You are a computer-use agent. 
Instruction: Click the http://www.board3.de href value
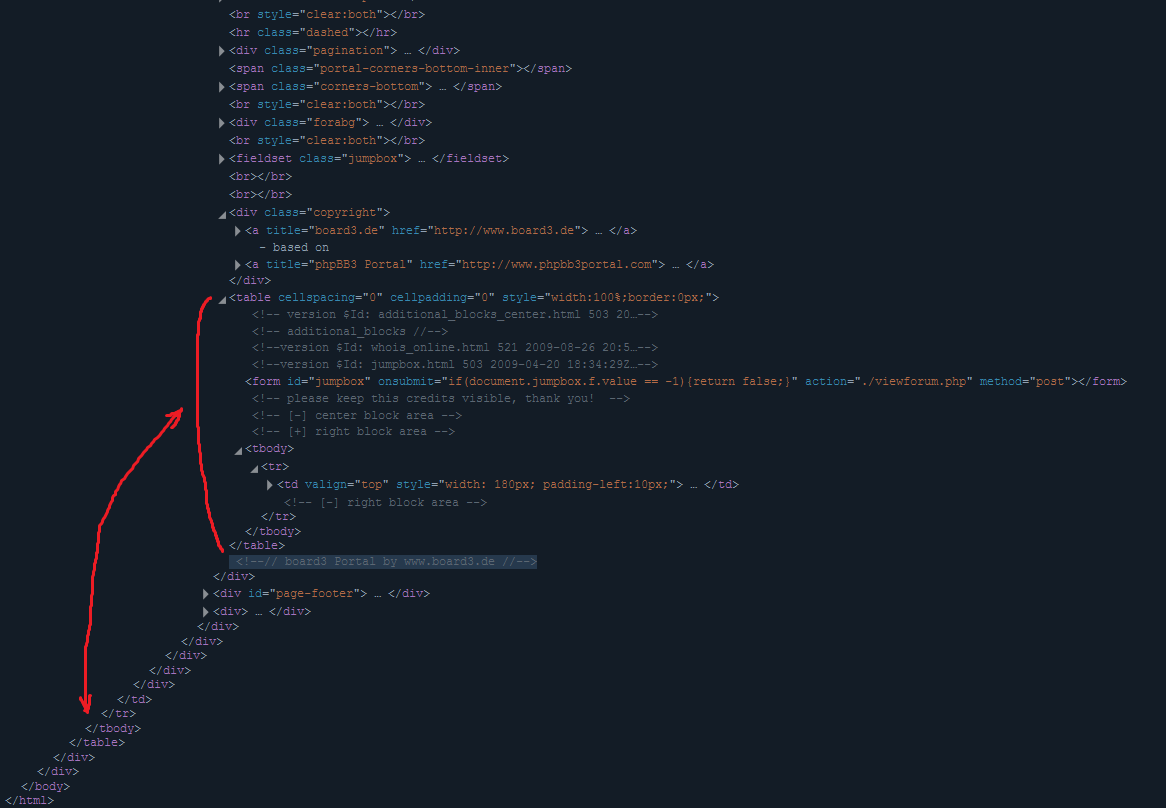pos(500,230)
